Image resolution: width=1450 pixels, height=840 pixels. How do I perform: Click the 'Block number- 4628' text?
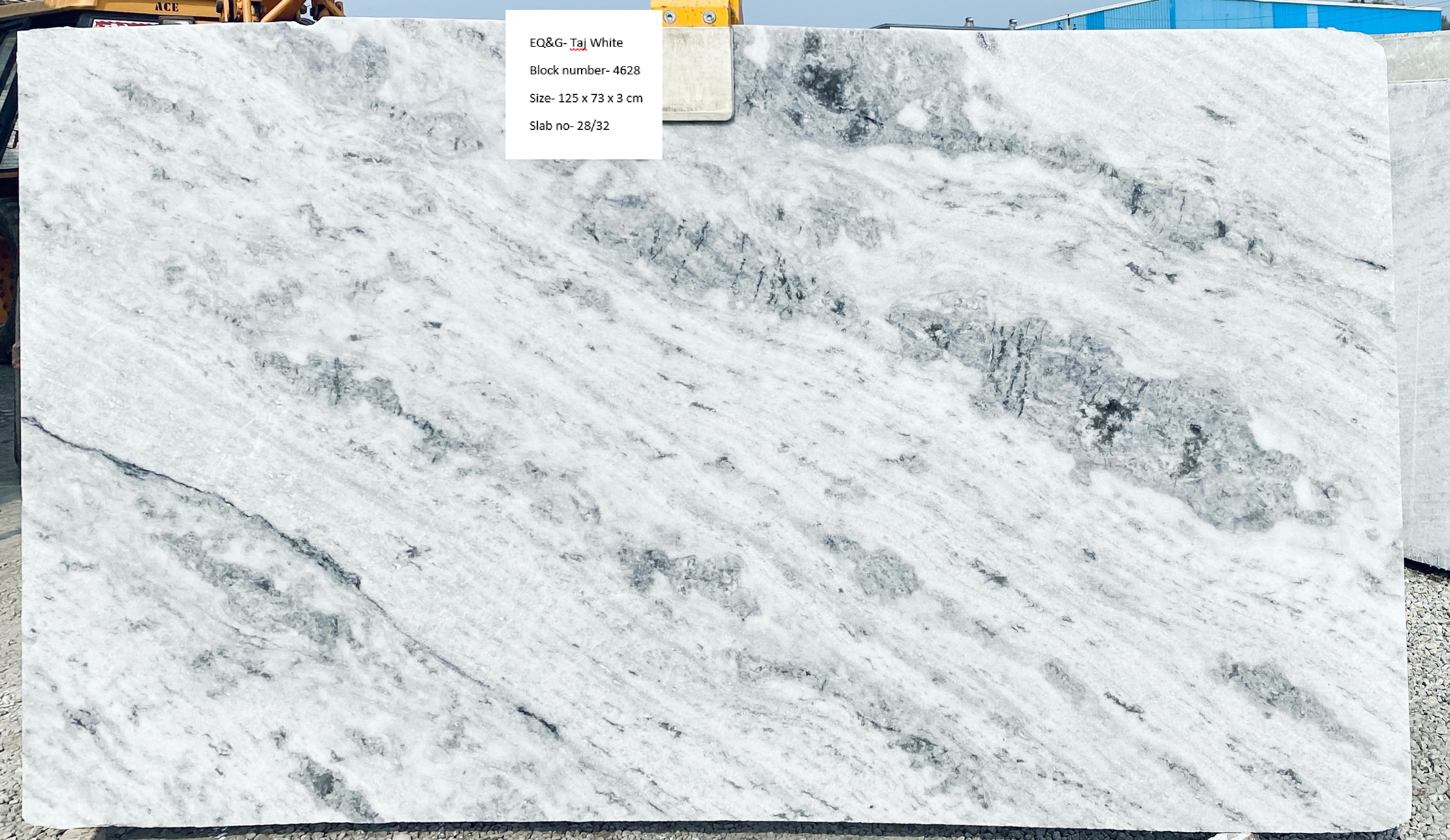[x=584, y=70]
